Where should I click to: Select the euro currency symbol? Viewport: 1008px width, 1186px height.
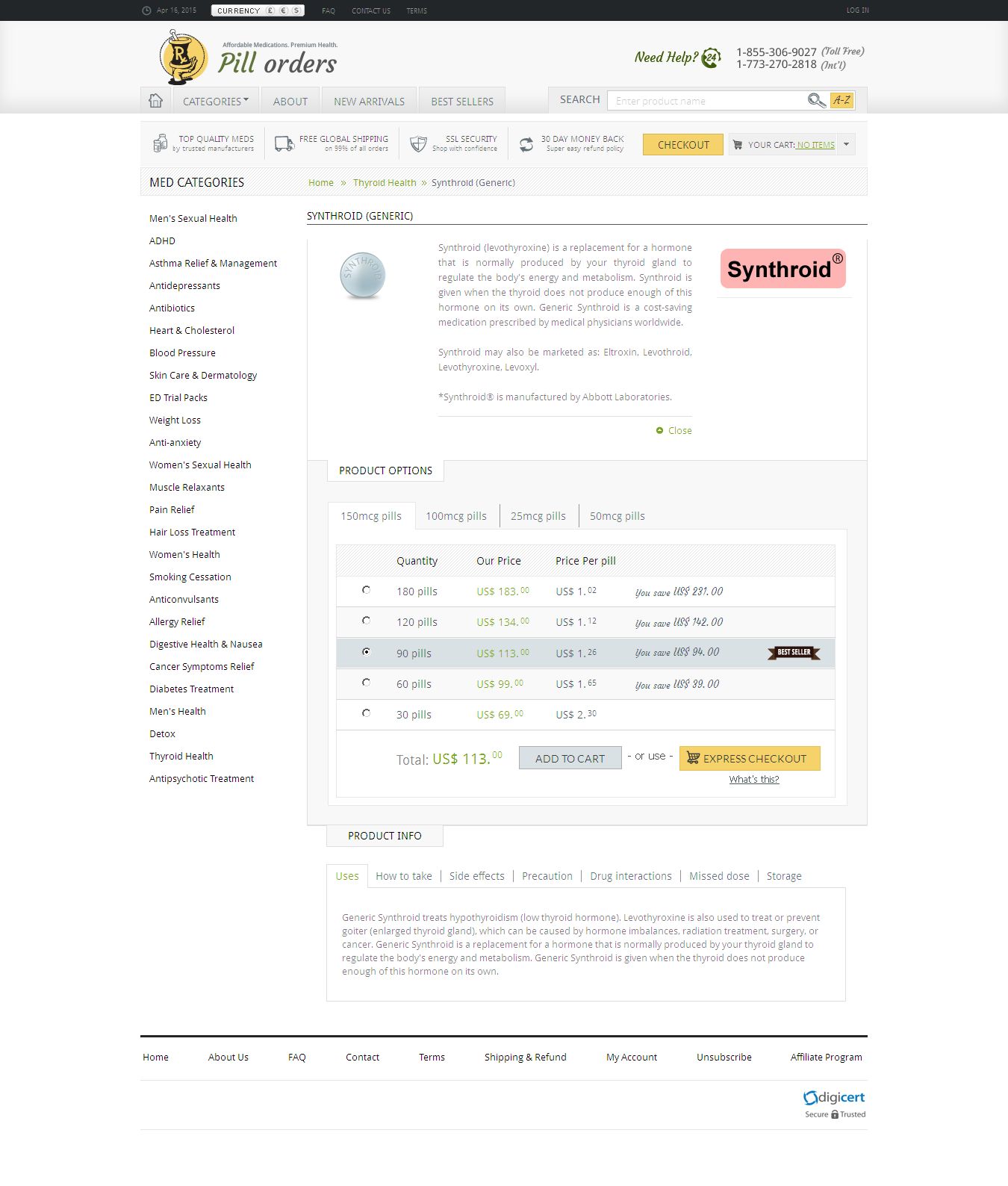(x=284, y=10)
